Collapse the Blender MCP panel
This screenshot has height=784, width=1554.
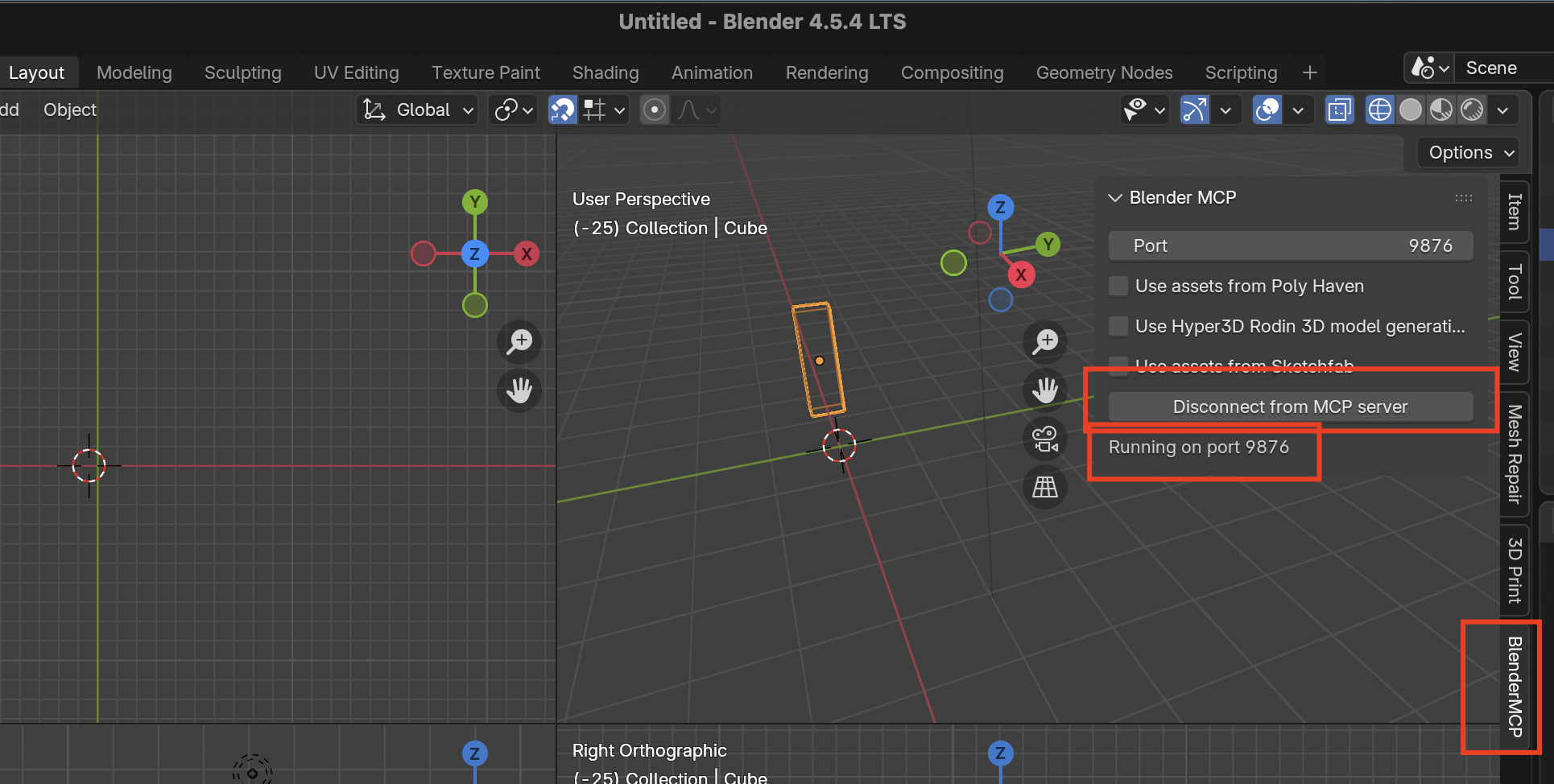coord(1115,197)
